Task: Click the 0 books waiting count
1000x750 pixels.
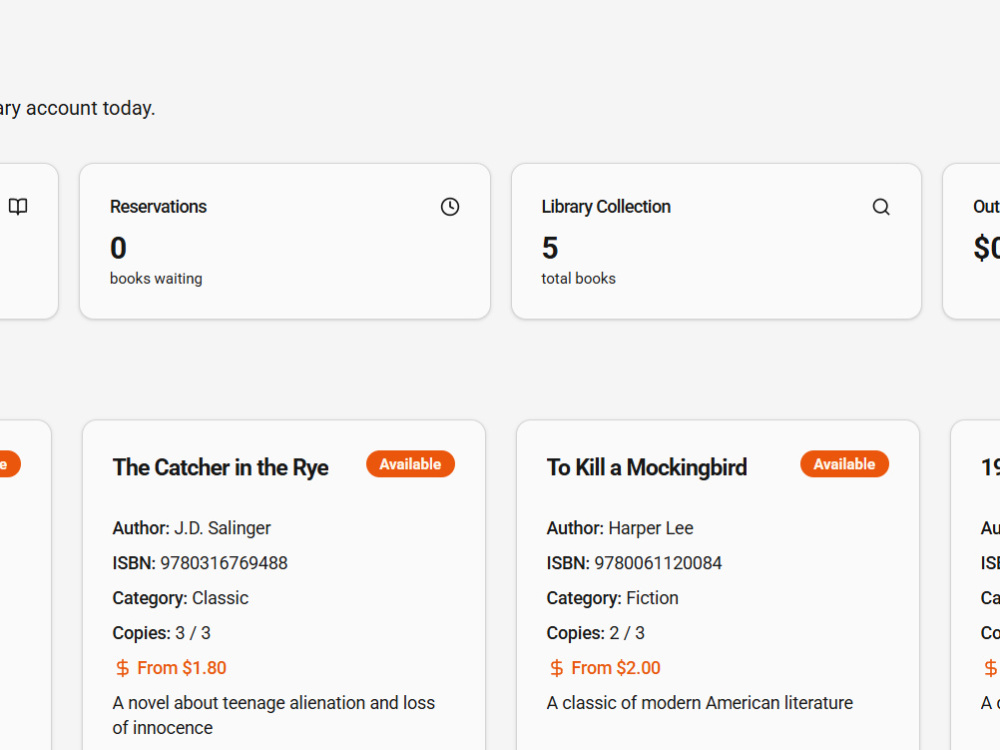Action: pyautogui.click(x=118, y=247)
